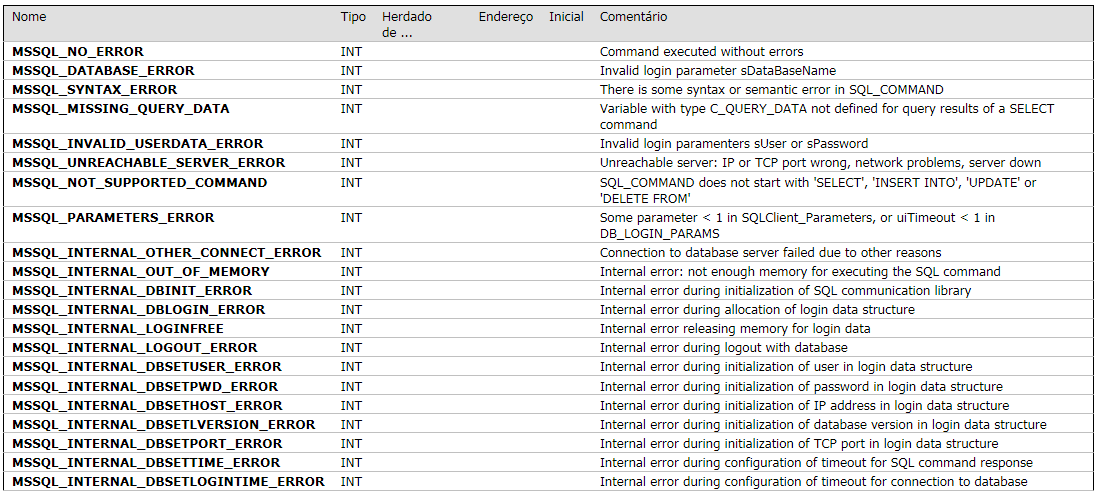The height and width of the screenshot is (495, 1099).
Task: Select the MSSQL_NO_ERROR row name
Action: 78,51
